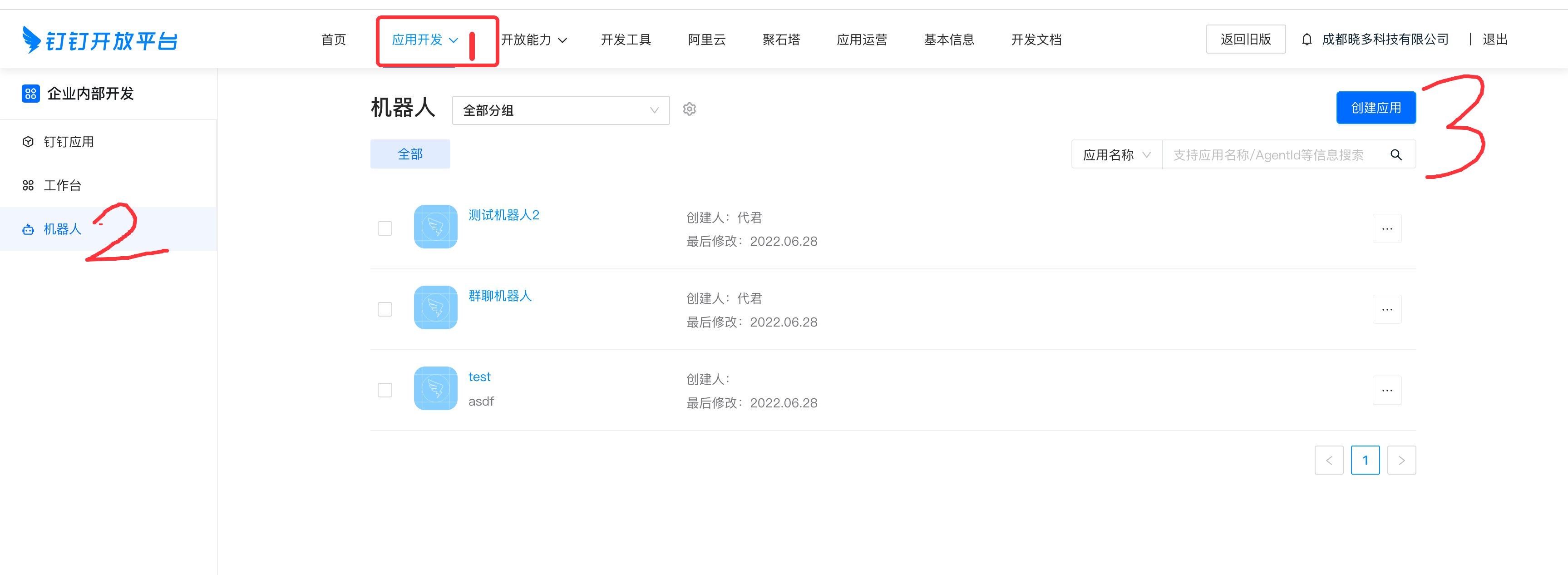Open 开发文档 in top navigation
This screenshot has width=1568, height=575.
pyautogui.click(x=1036, y=40)
